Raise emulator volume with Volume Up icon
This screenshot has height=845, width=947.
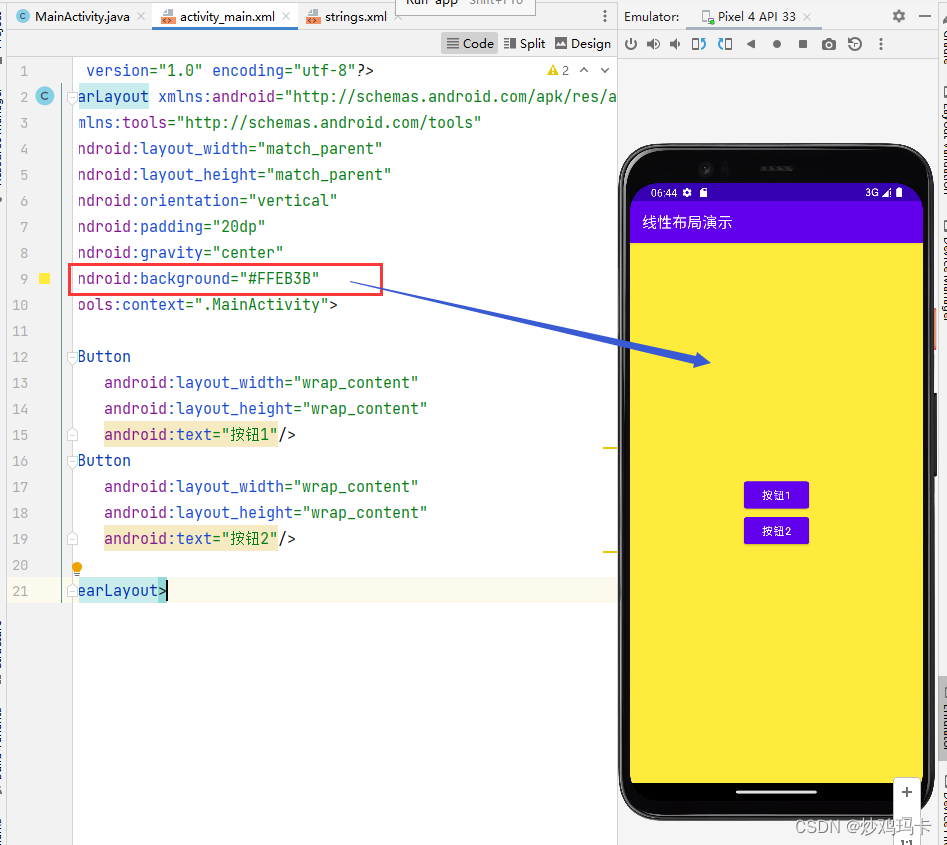click(x=653, y=44)
